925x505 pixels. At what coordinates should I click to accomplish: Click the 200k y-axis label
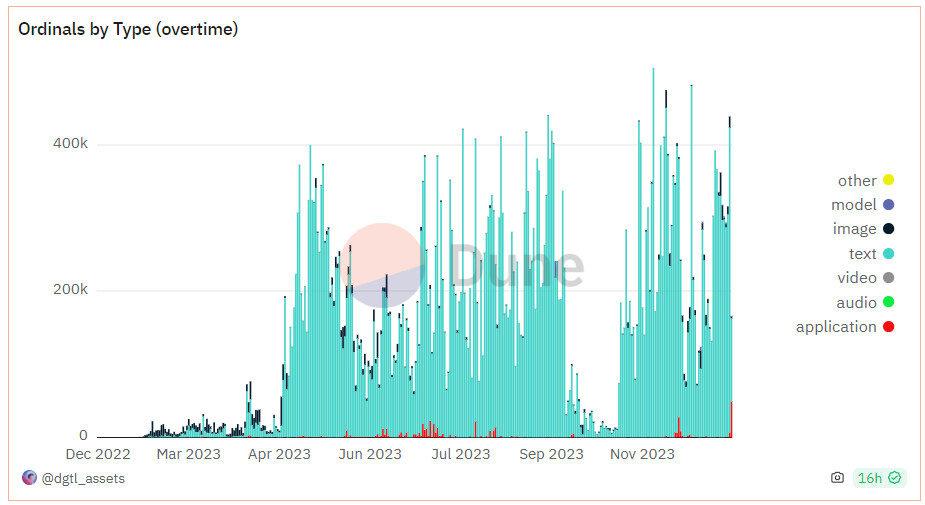[x=70, y=289]
